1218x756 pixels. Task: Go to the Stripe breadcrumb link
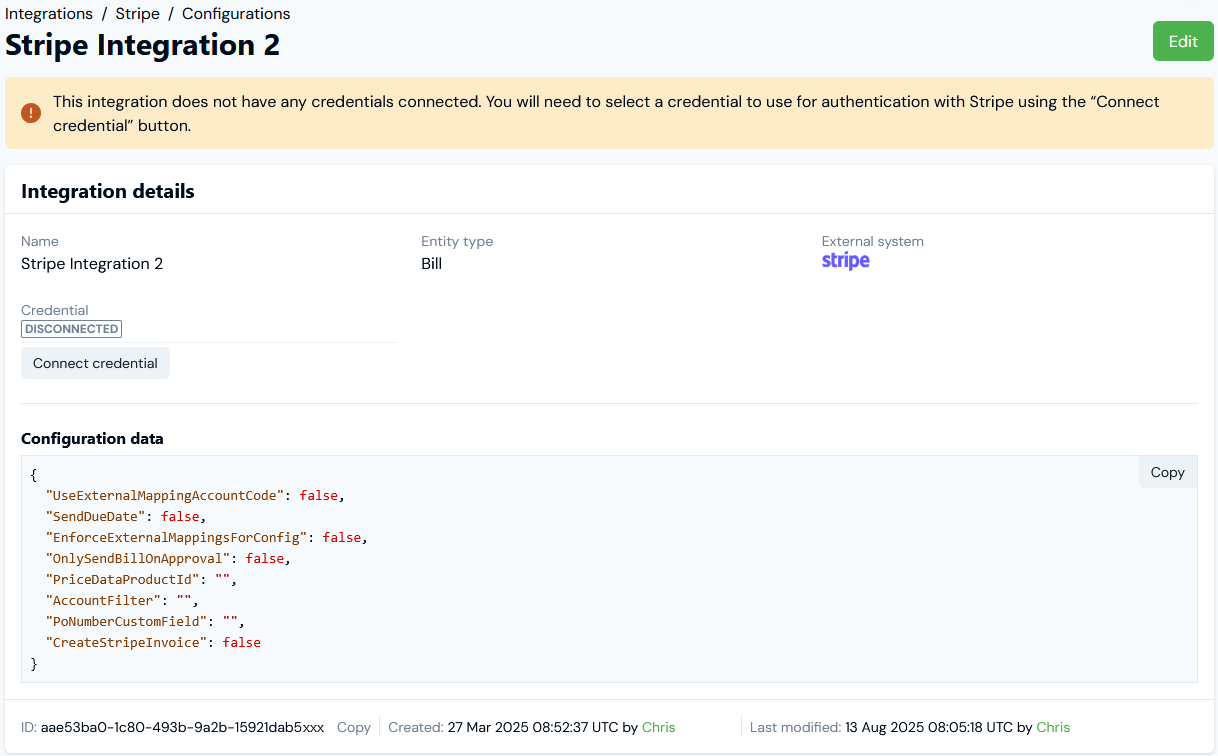tap(137, 14)
